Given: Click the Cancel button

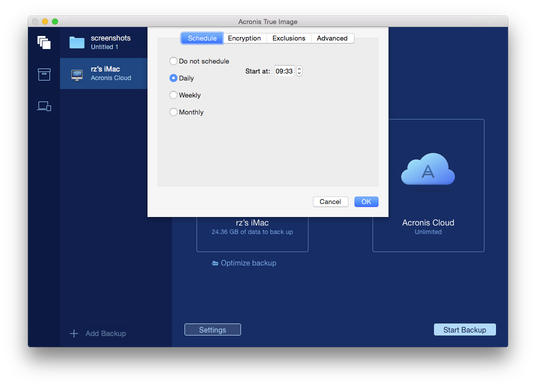Looking at the screenshot, I should 331,202.
